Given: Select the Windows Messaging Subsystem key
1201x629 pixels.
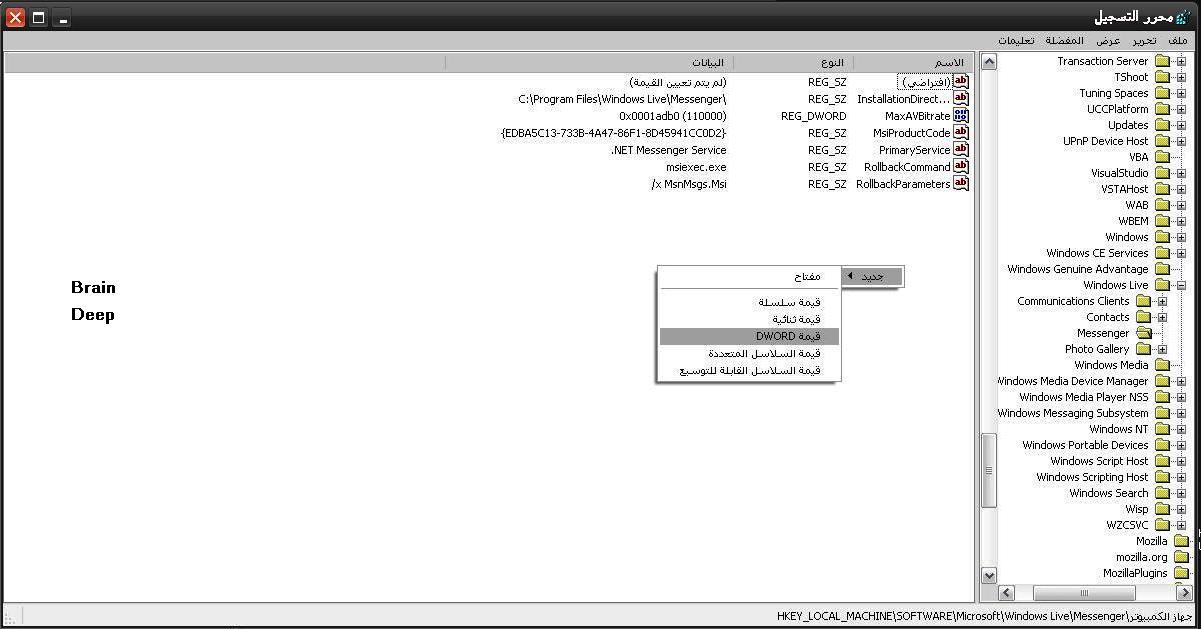Looking at the screenshot, I should 1072,413.
